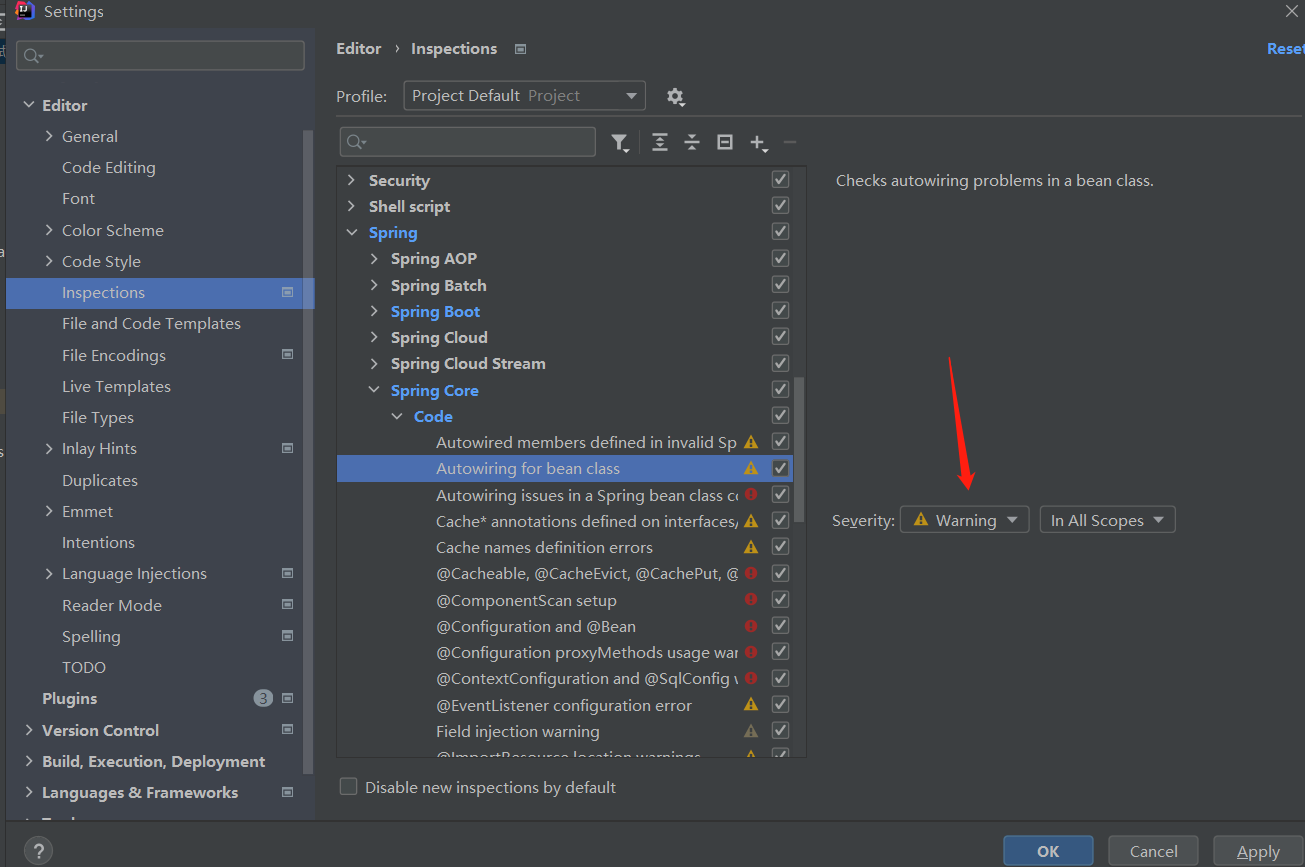The image size is (1305, 867).
Task: Click the Plugins update count badge
Action: 263,699
